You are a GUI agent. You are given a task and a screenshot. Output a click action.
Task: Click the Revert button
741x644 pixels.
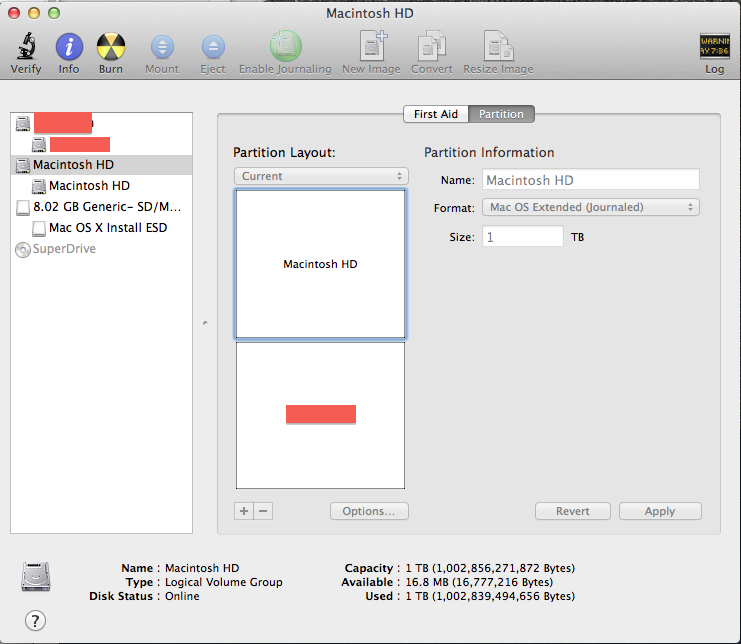point(573,511)
